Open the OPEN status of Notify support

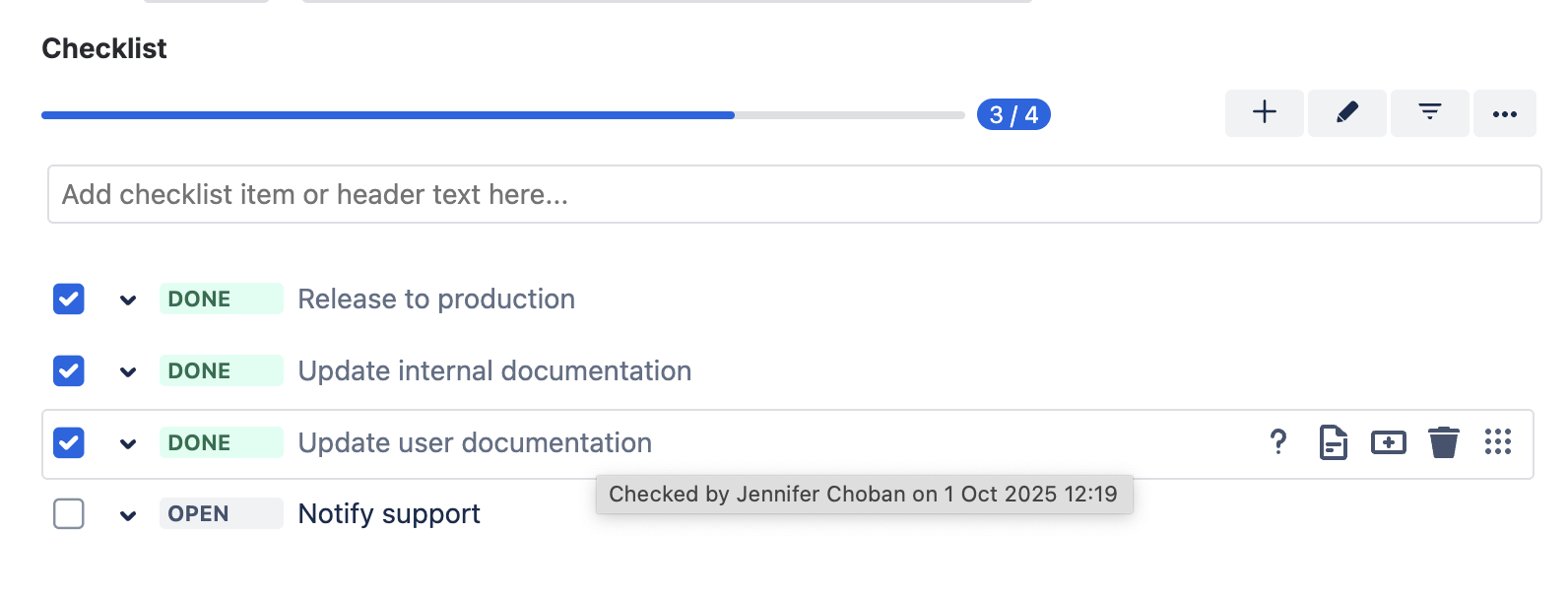[221, 513]
